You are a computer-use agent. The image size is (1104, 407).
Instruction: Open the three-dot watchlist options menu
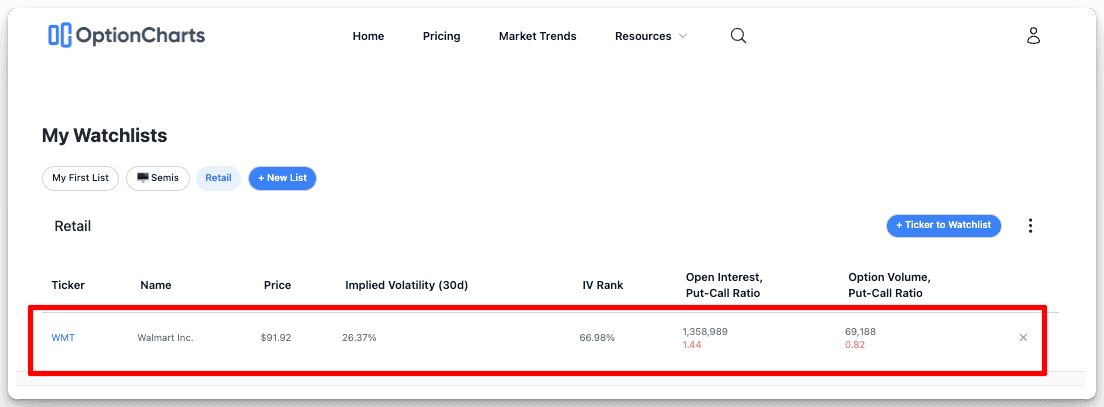[1031, 226]
